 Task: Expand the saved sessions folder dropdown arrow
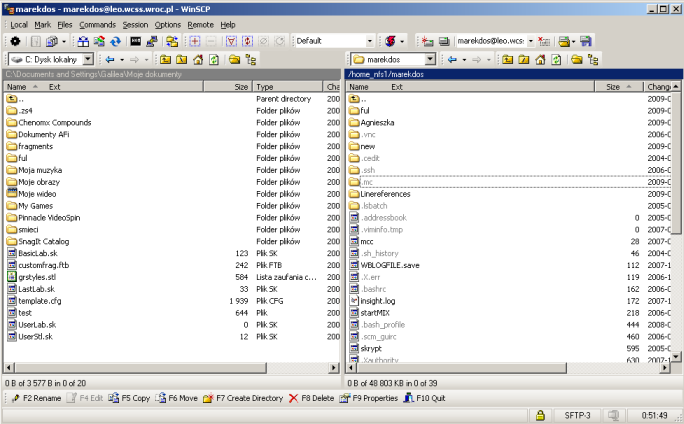click(573, 41)
